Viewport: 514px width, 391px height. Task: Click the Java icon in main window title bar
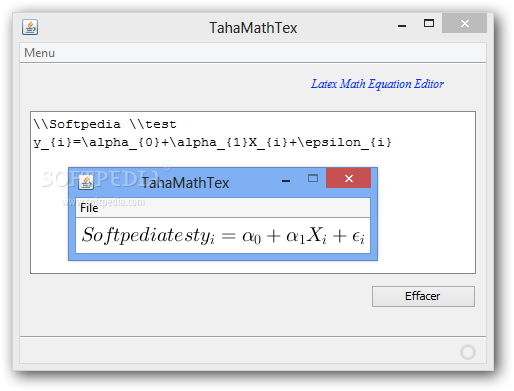tap(30, 27)
